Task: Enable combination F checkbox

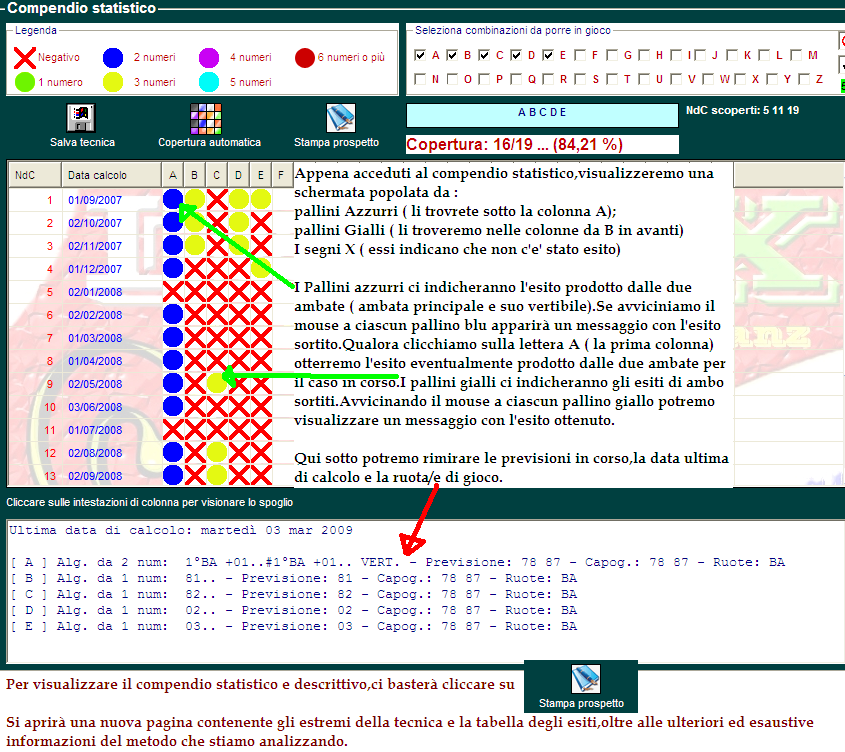Action: point(580,55)
